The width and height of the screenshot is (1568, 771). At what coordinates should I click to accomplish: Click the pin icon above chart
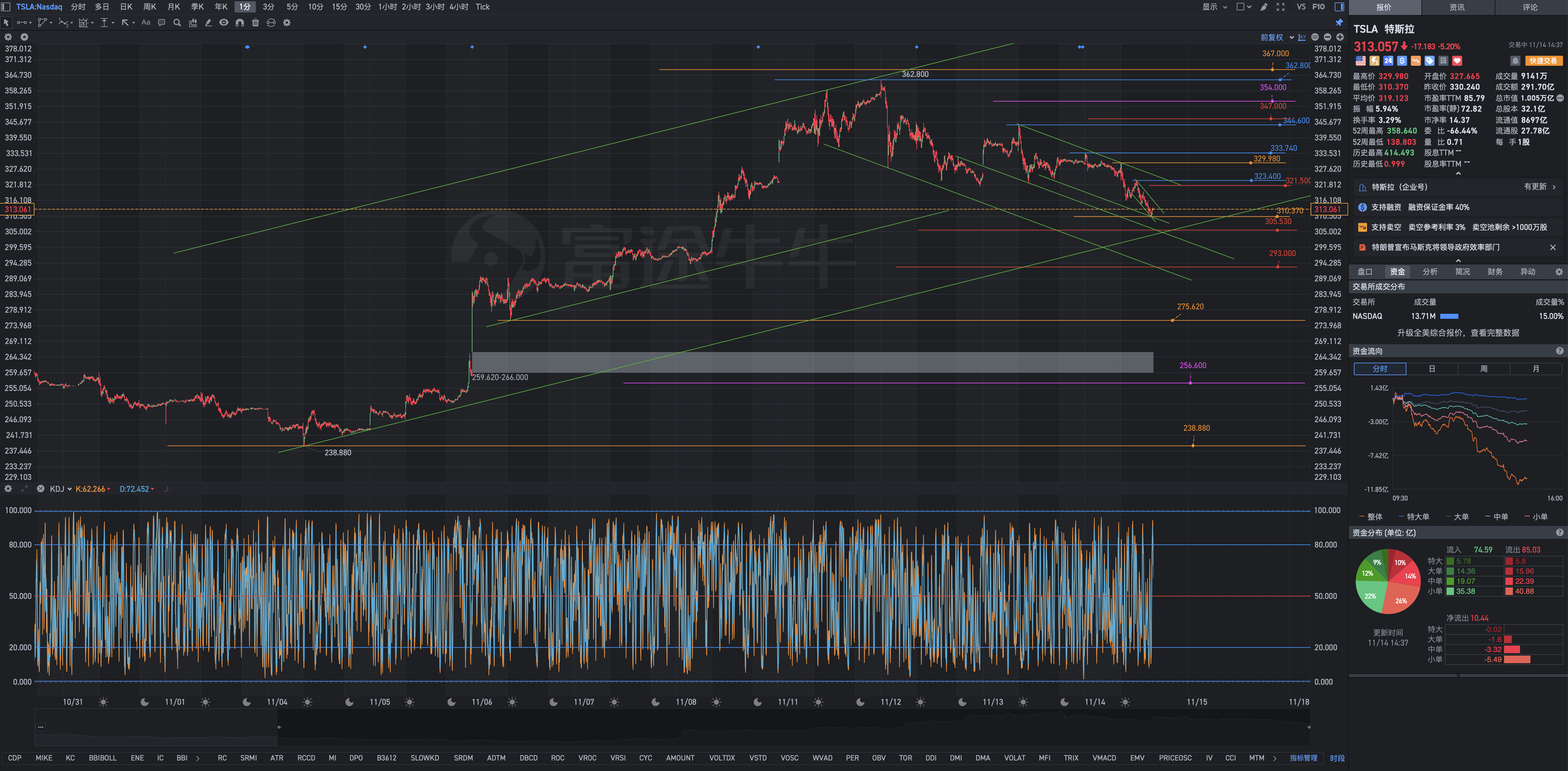(x=1338, y=23)
